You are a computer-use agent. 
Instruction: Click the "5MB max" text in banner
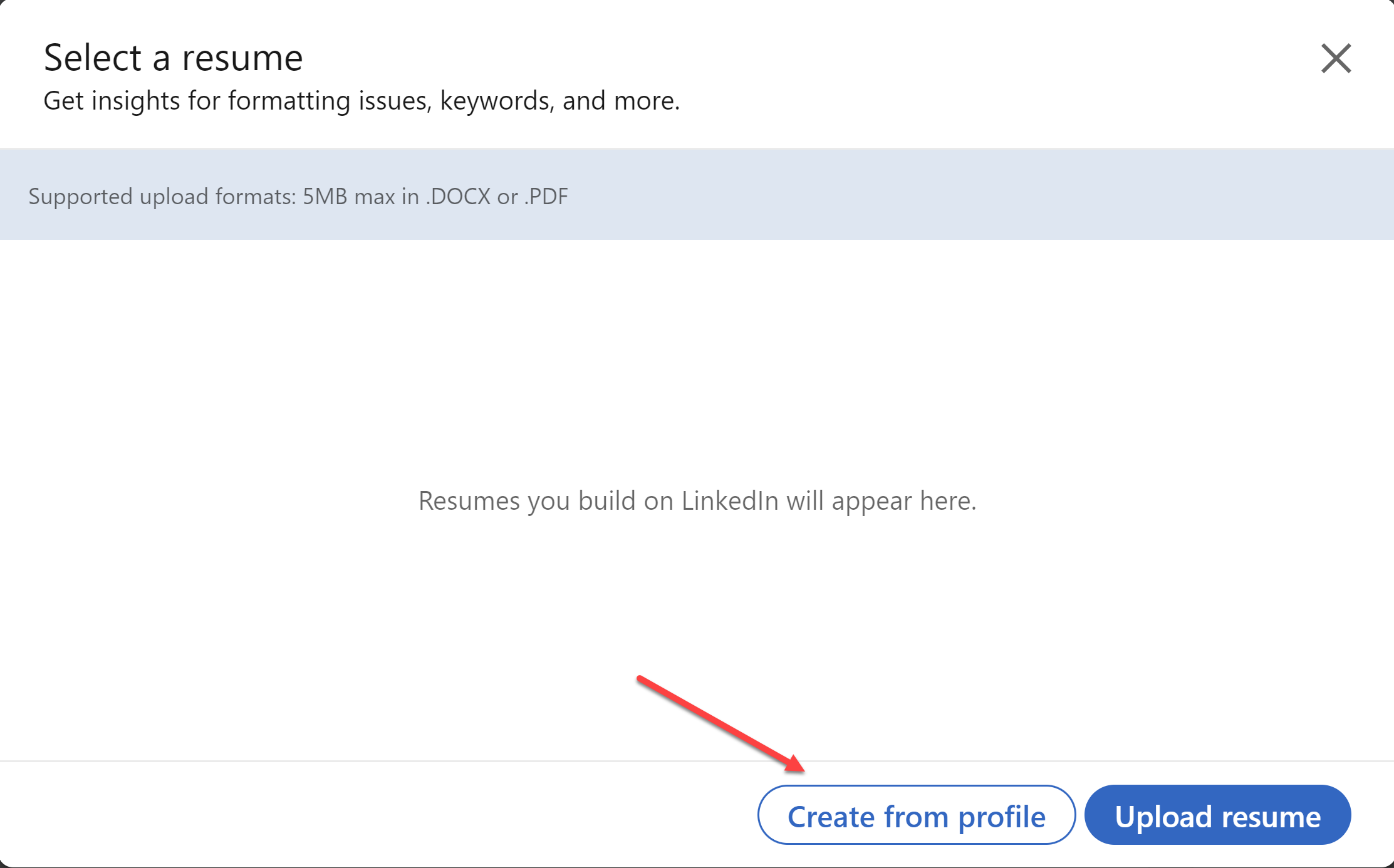(x=348, y=197)
